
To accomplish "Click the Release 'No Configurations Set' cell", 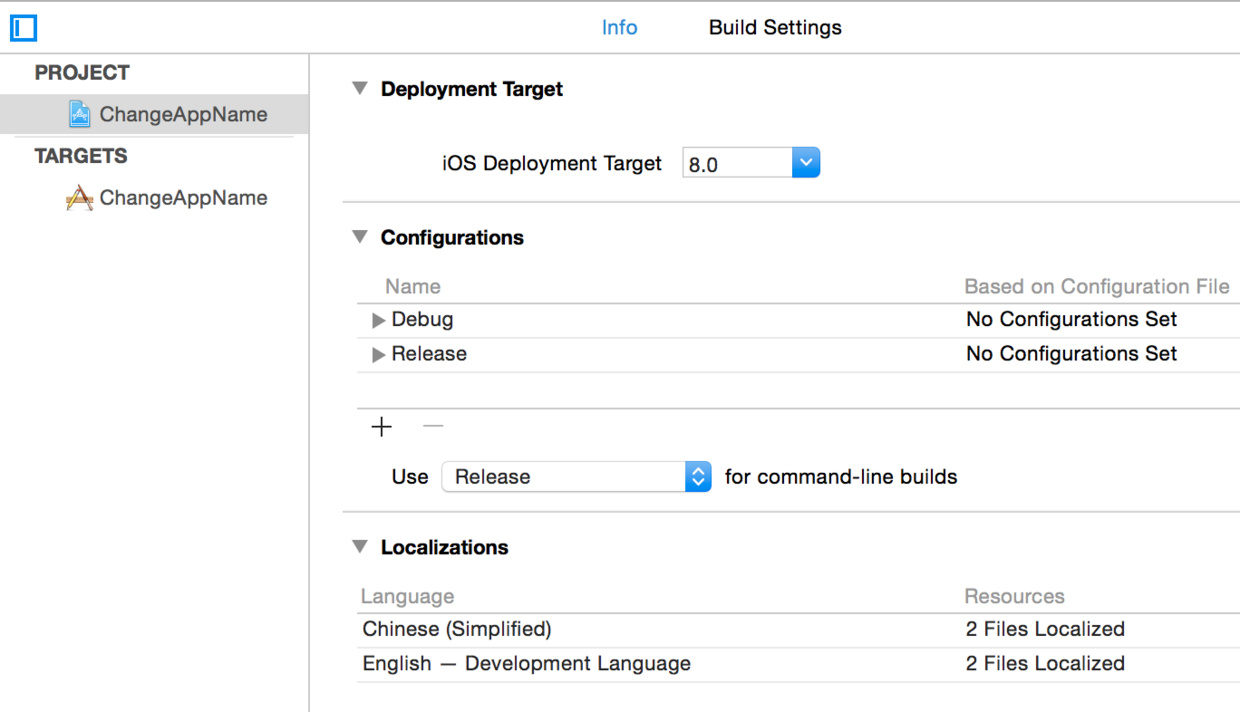I will [x=1071, y=354].
